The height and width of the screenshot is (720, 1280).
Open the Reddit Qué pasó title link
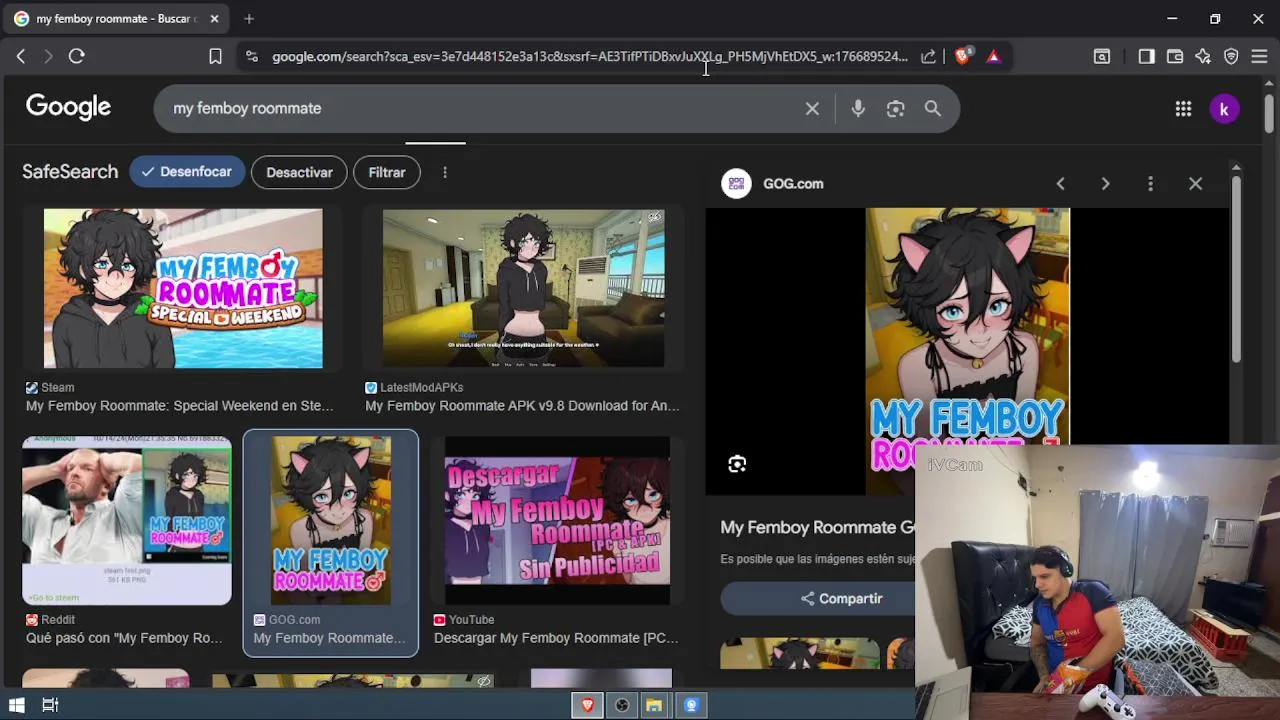[x=124, y=638]
